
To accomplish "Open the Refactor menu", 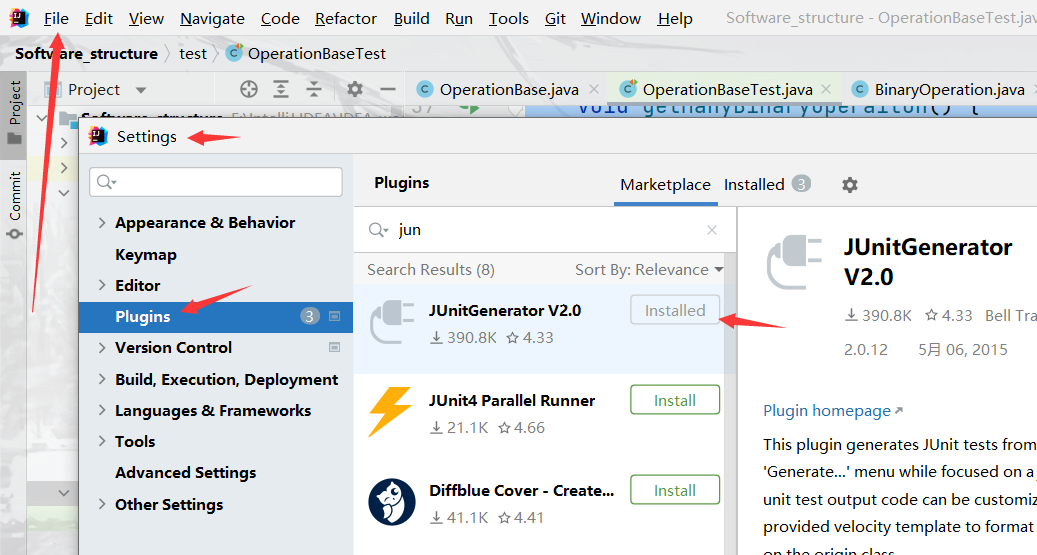I will tap(346, 19).
